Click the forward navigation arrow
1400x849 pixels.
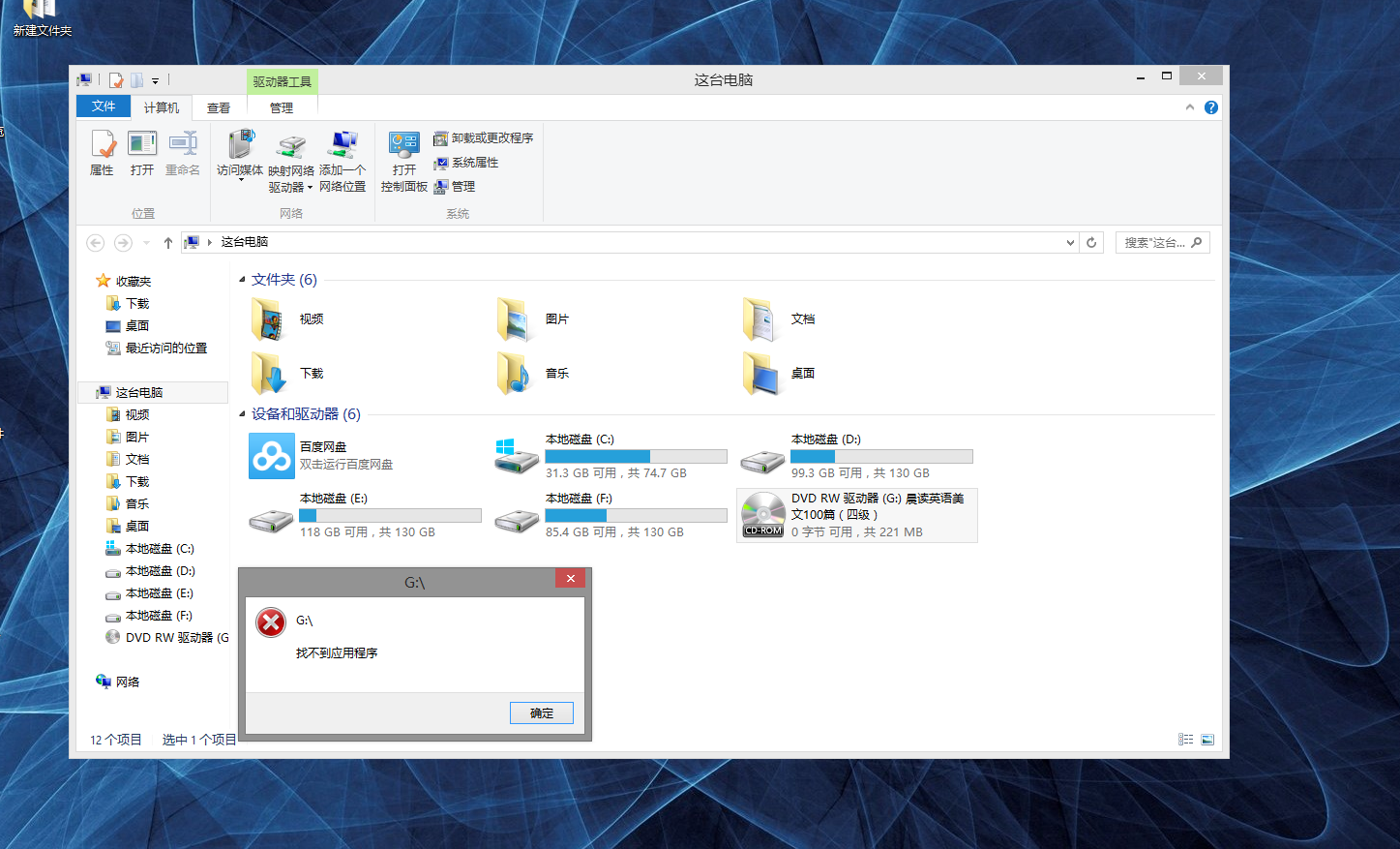point(123,243)
